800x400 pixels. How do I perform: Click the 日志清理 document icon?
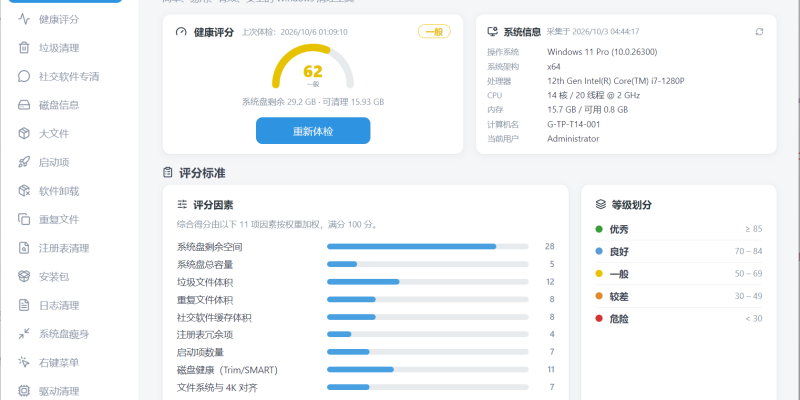pos(24,306)
